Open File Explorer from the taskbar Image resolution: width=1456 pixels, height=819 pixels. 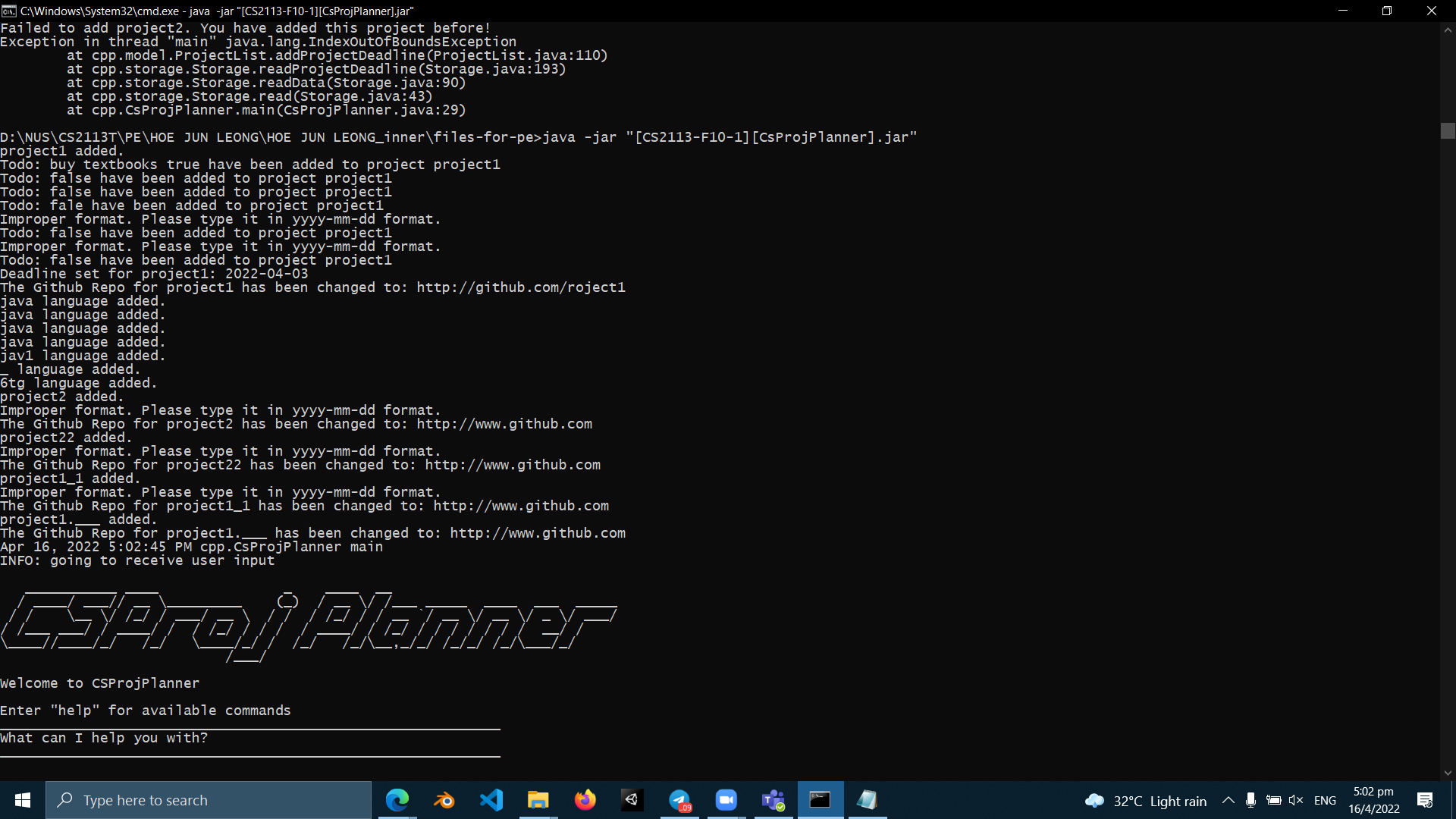pos(538,800)
